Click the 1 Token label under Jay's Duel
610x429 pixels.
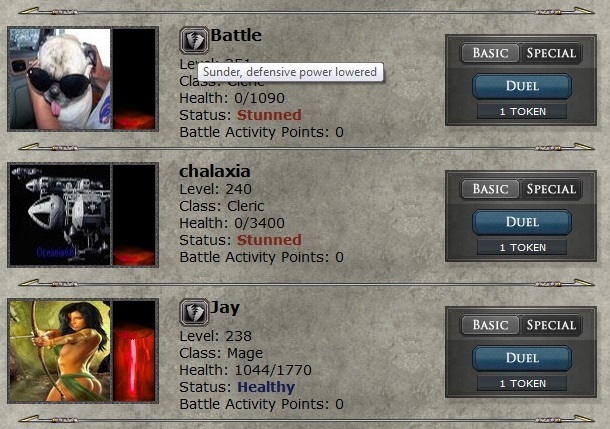[x=522, y=383]
